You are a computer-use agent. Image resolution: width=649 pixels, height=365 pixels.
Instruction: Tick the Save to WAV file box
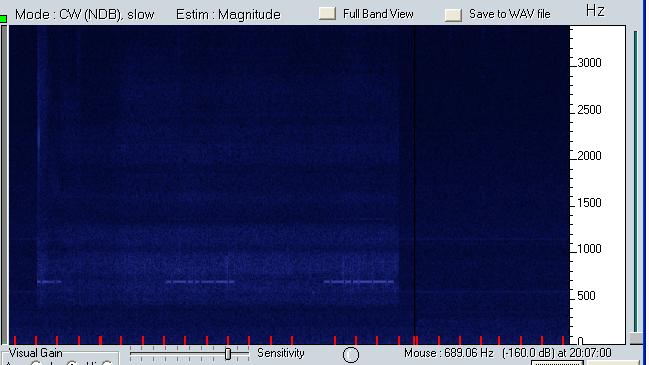[453, 15]
